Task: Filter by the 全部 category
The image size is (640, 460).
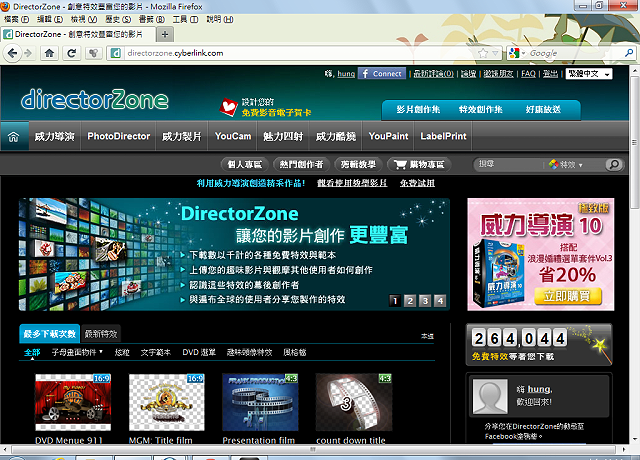Action: [x=32, y=352]
